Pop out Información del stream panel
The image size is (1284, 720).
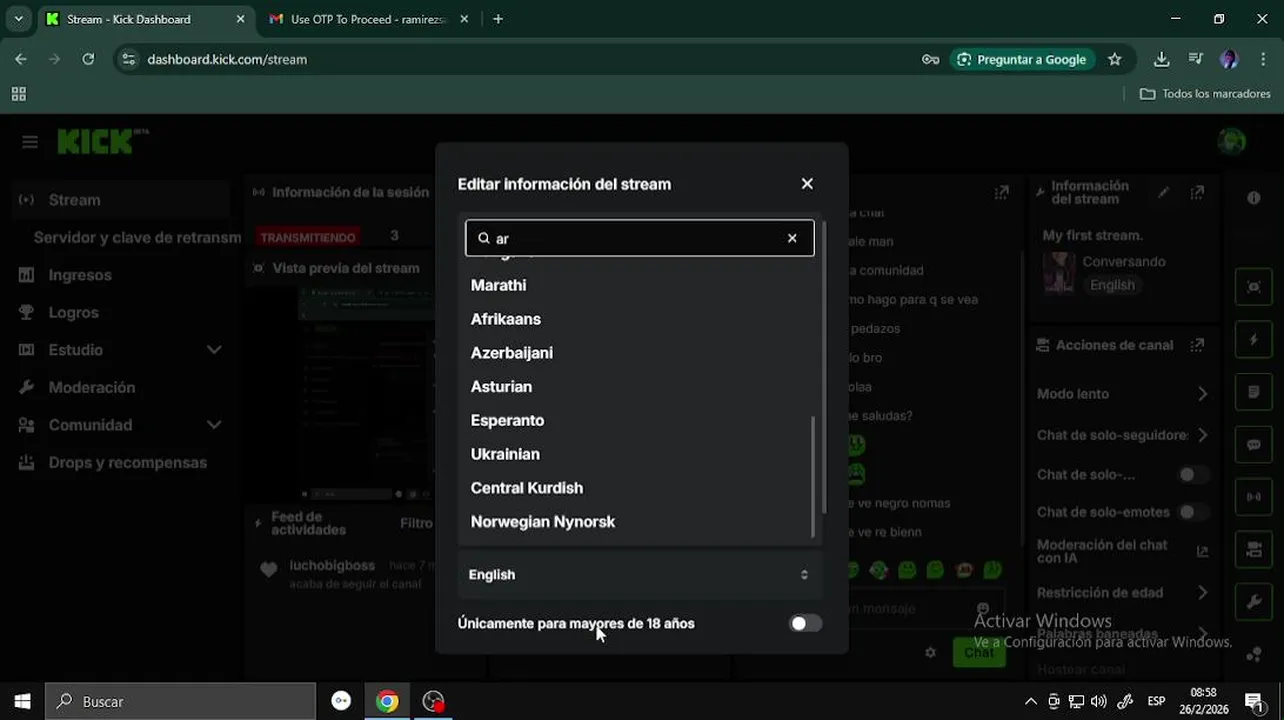(x=1198, y=192)
